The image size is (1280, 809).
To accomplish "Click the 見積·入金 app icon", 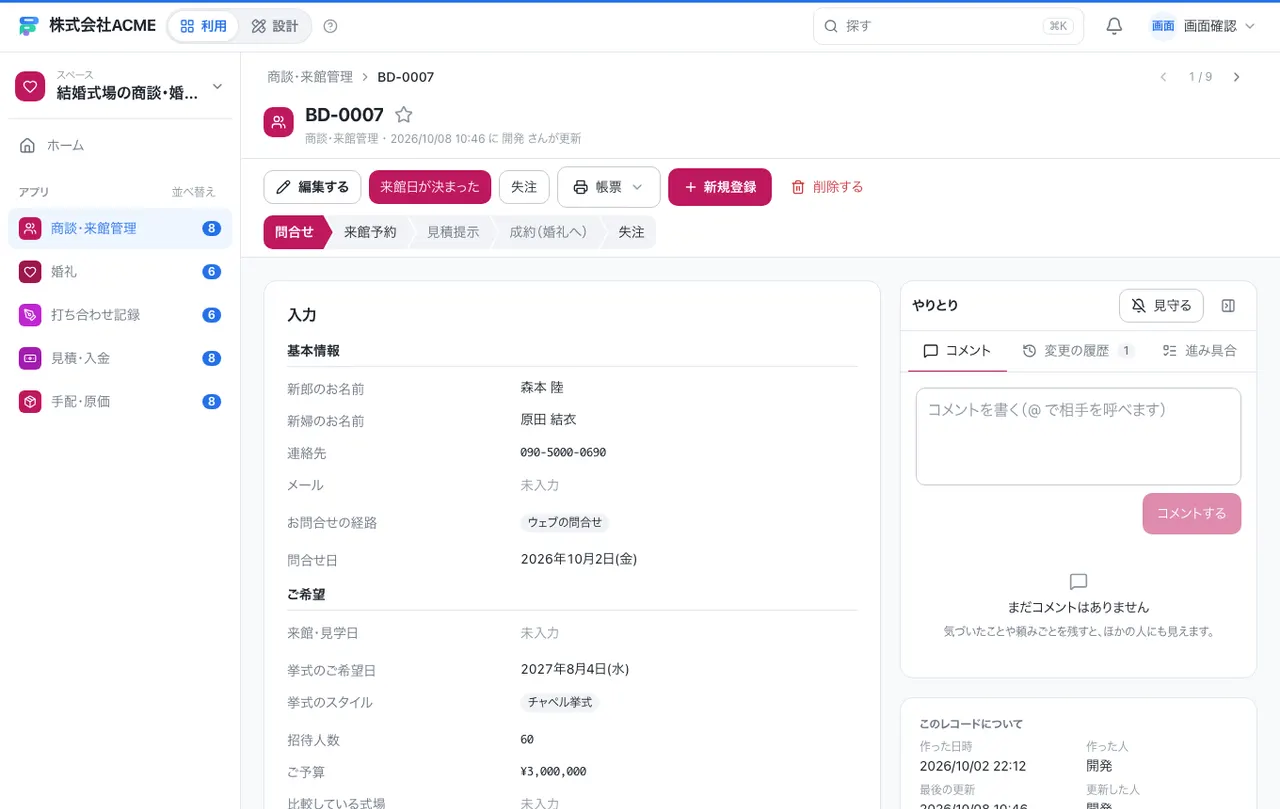I will click(x=30, y=358).
